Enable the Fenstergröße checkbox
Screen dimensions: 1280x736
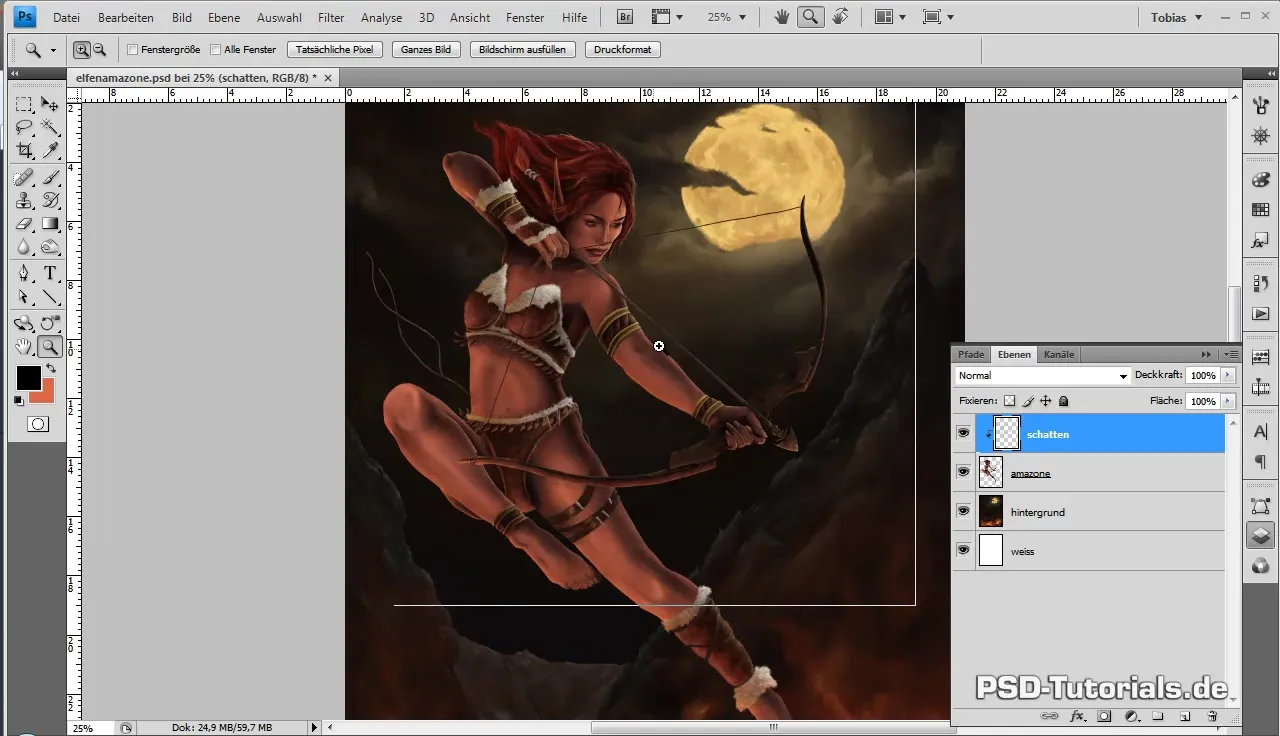pos(133,49)
